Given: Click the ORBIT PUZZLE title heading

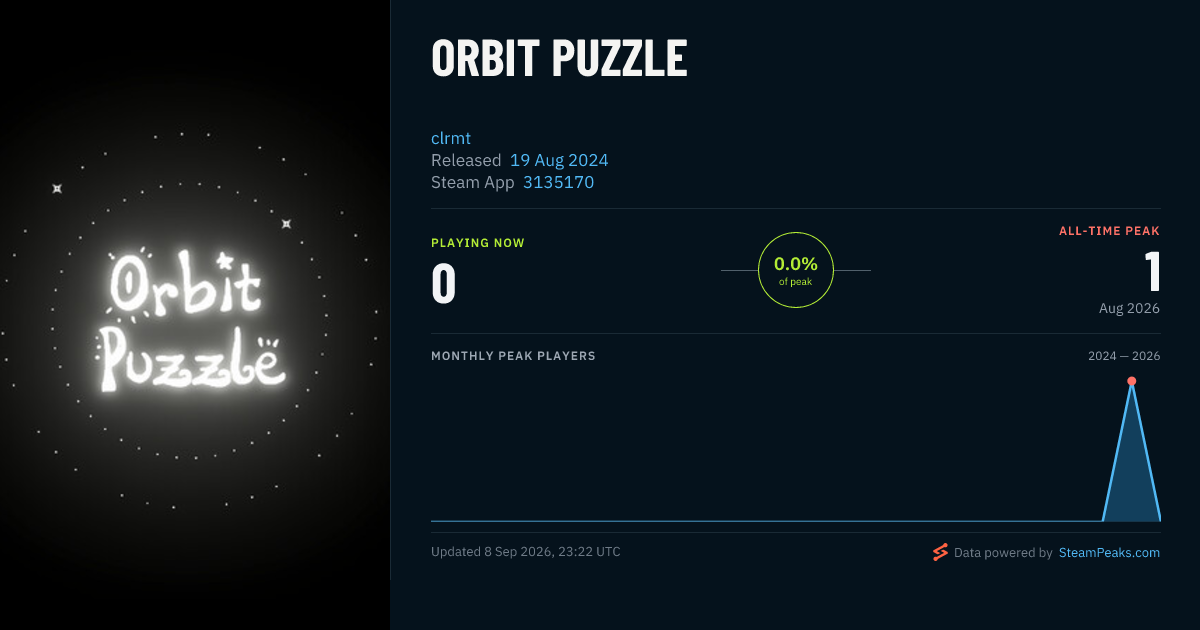Looking at the screenshot, I should tap(559, 59).
